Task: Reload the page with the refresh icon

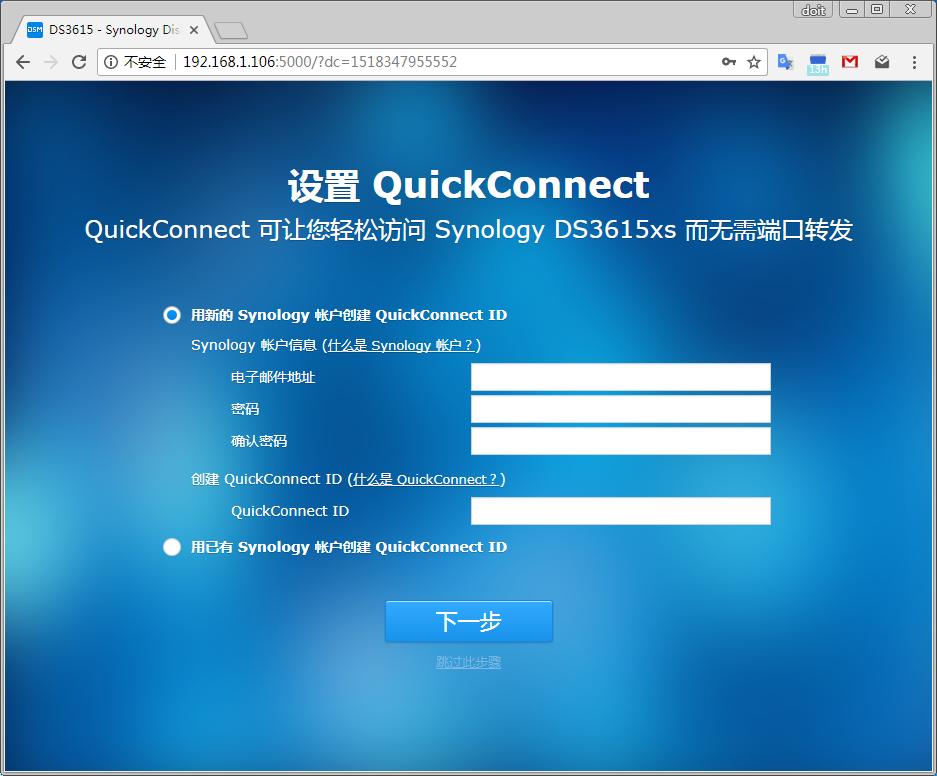Action: [x=79, y=62]
